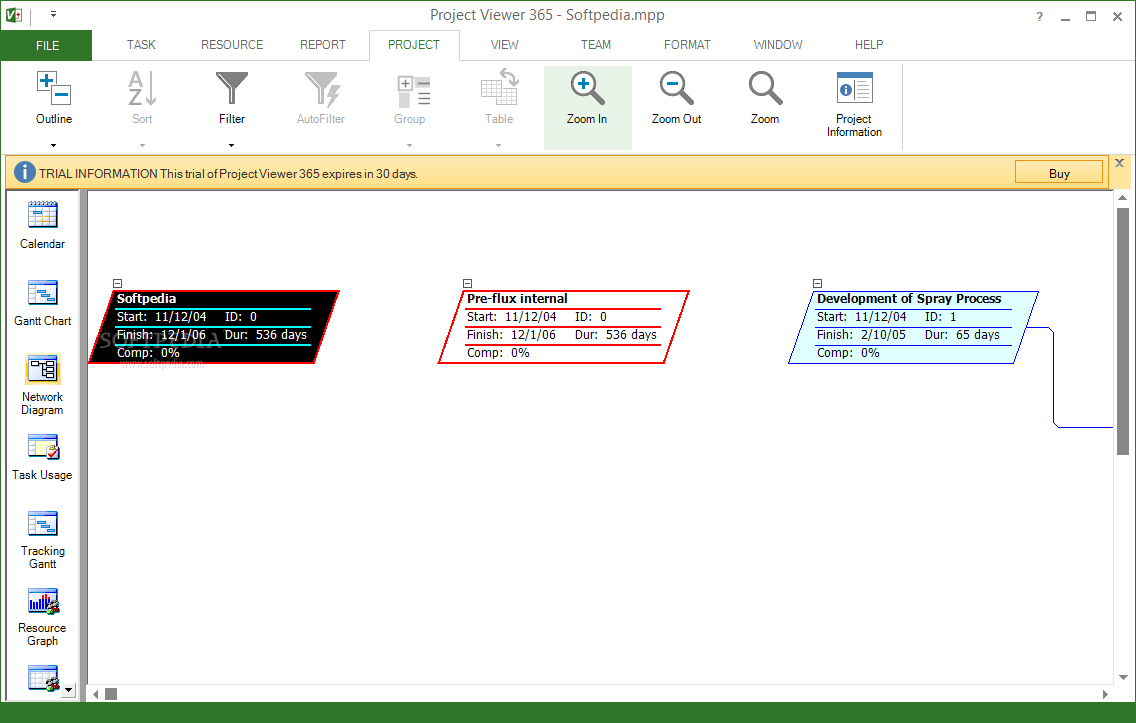Click the Table ribbon icon
This screenshot has width=1136, height=723.
point(499,88)
